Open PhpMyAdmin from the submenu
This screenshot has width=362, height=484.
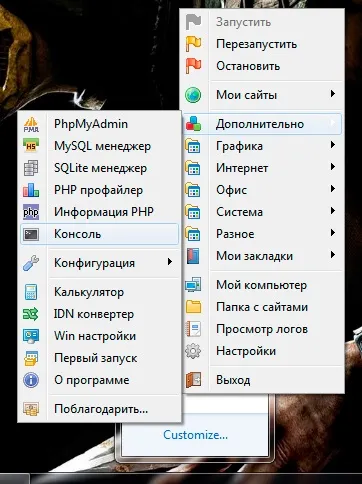pyautogui.click(x=100, y=124)
